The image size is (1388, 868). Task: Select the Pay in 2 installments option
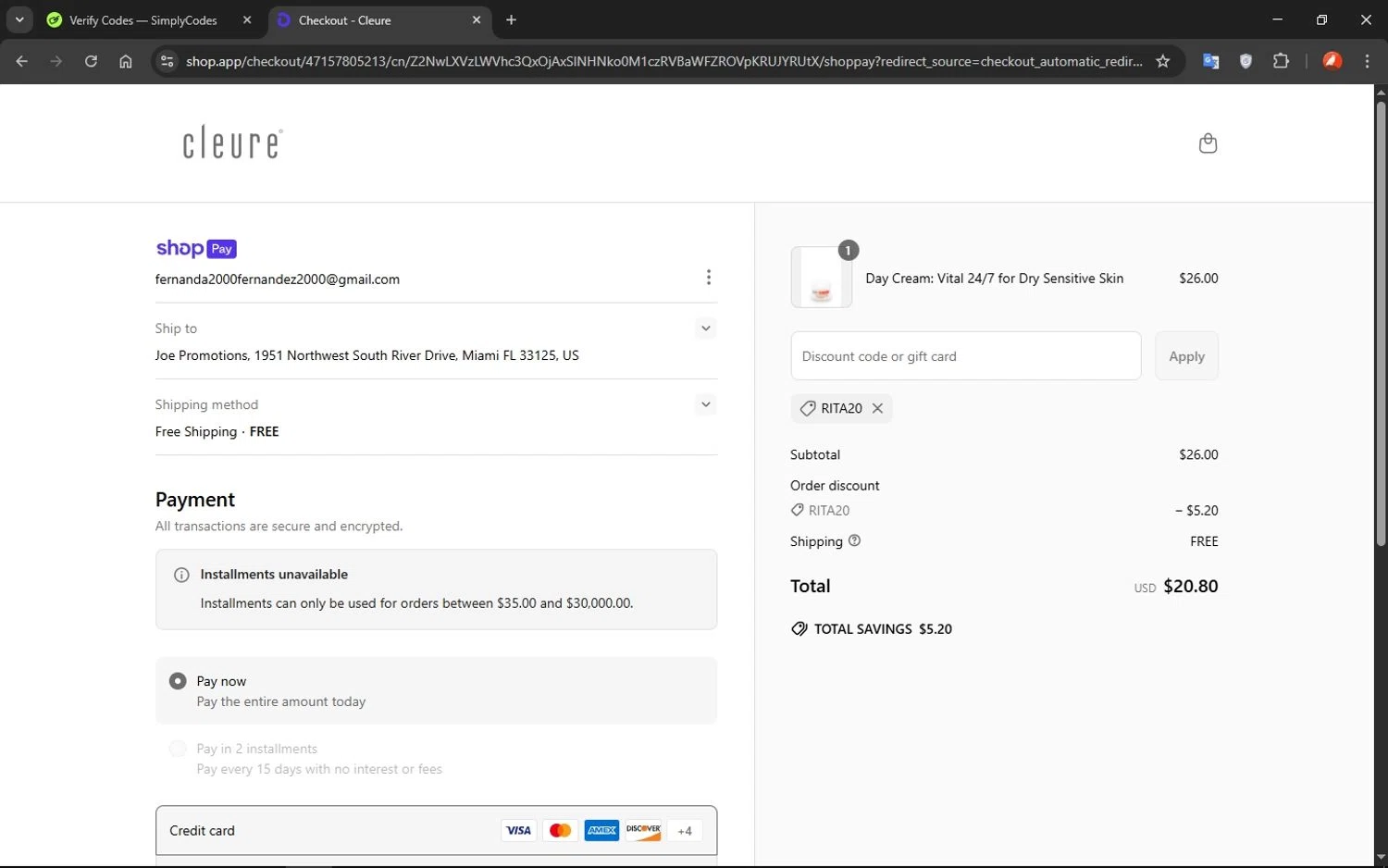[x=178, y=749]
